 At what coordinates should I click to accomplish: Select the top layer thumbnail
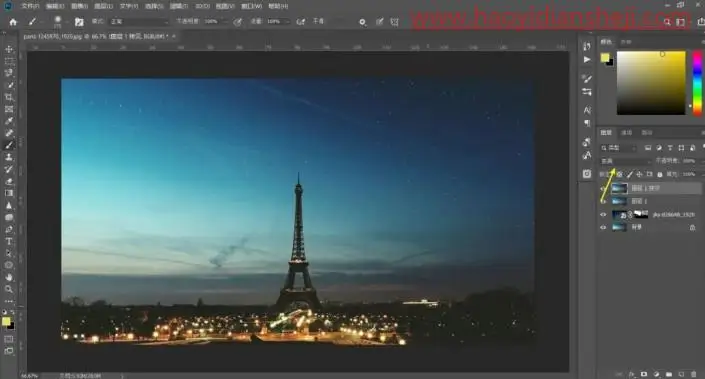619,188
